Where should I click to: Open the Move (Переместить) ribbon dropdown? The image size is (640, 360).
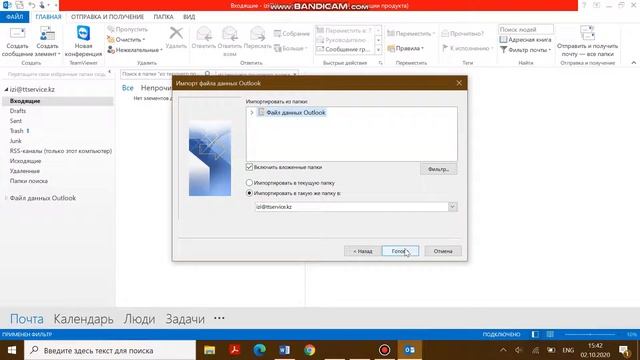pyautogui.click(x=411, y=33)
